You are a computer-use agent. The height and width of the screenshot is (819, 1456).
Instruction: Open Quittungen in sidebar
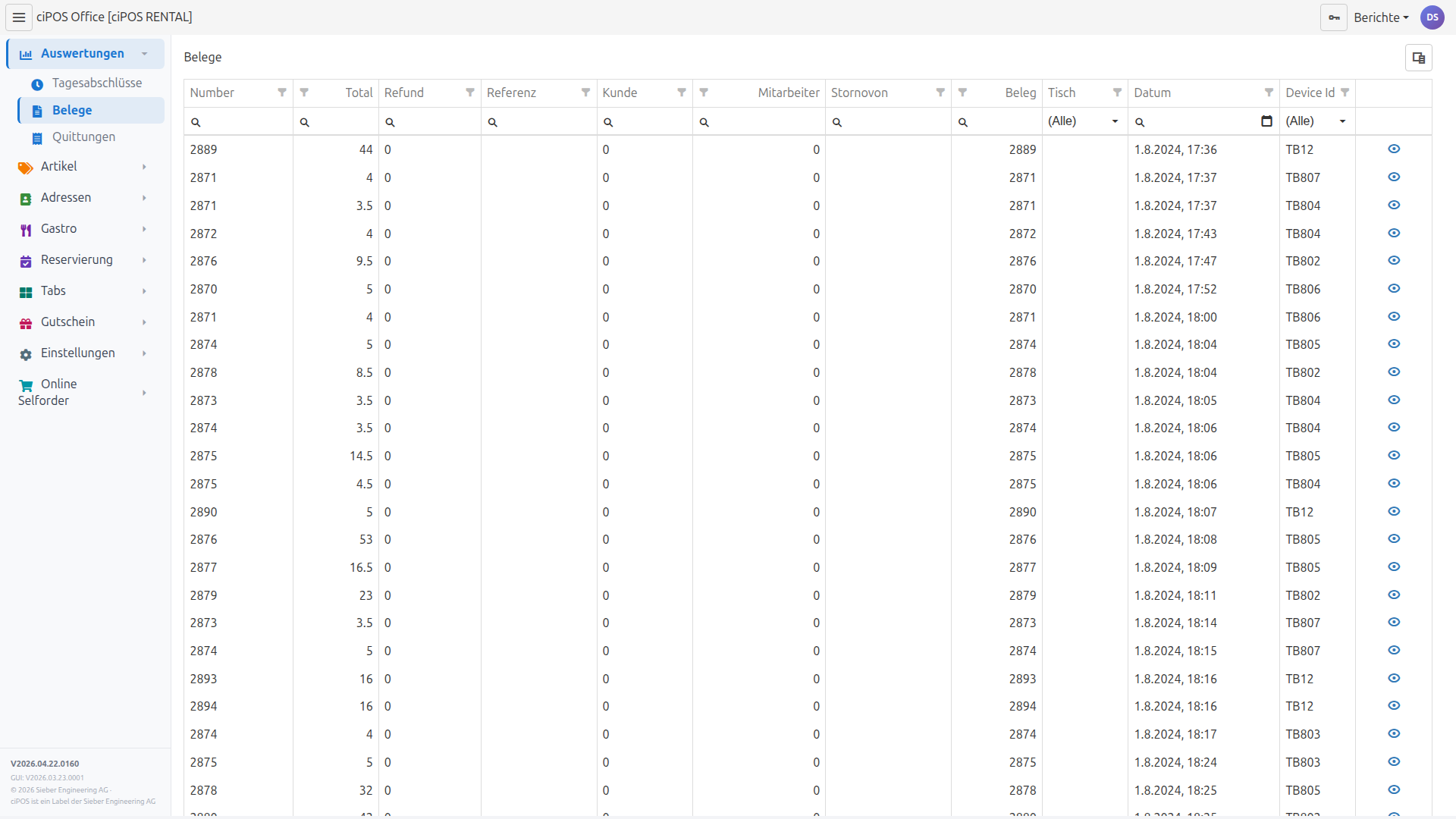click(x=91, y=137)
